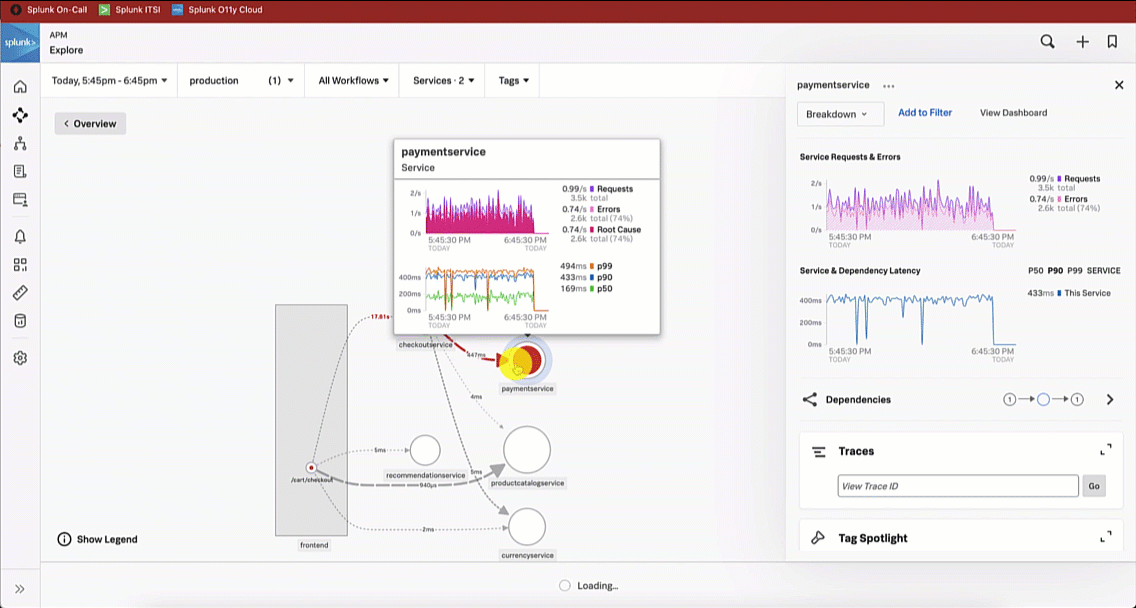Open the Breakdown dropdown

click(x=840, y=114)
